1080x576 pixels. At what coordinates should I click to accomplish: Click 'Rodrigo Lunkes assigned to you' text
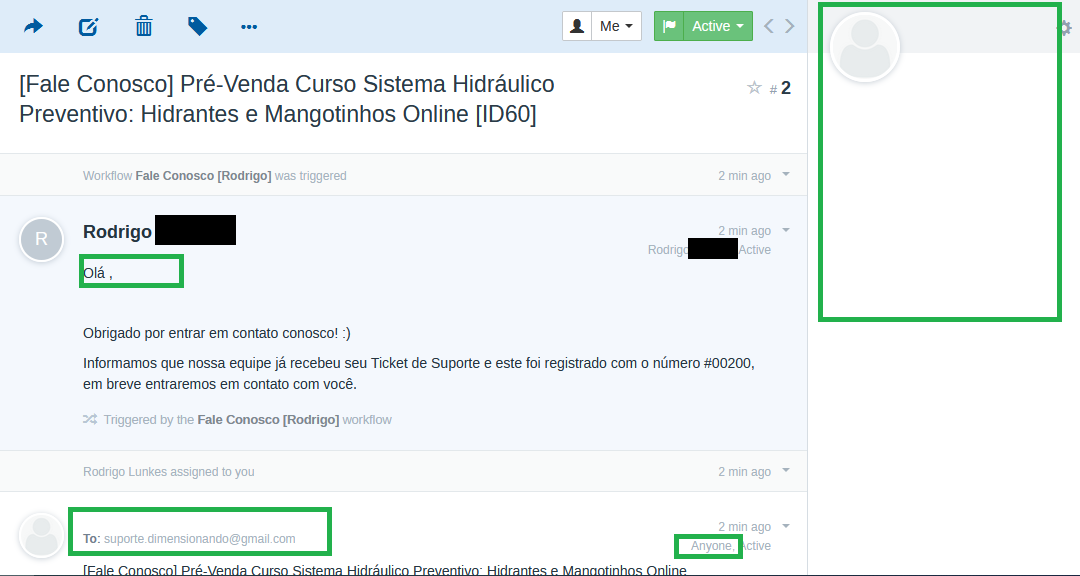point(169,472)
